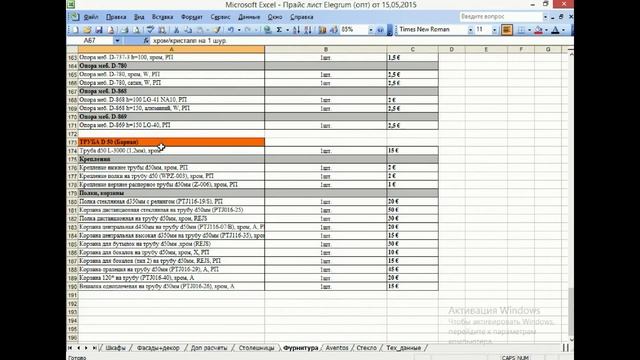This screenshot has height=360, width=640.
Task: Open the Undo history dropdown arrow
Action: pos(239,30)
